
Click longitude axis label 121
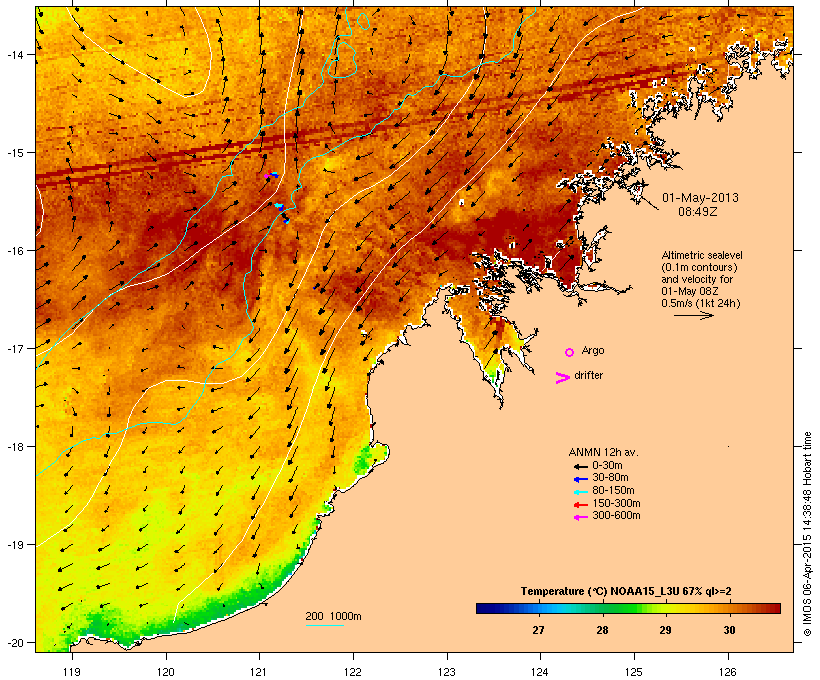[x=259, y=672]
